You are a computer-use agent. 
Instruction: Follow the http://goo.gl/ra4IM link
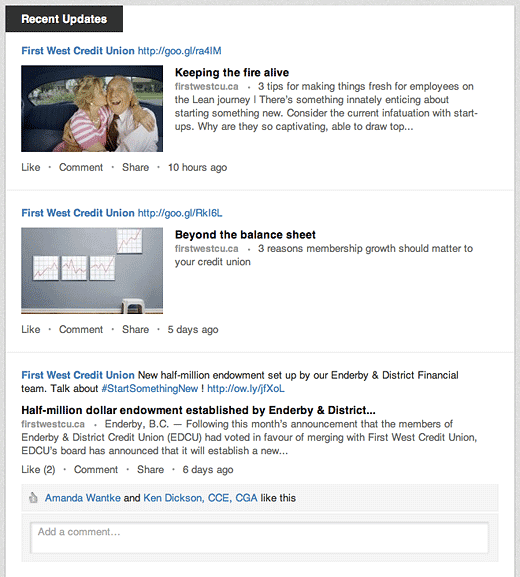point(179,51)
